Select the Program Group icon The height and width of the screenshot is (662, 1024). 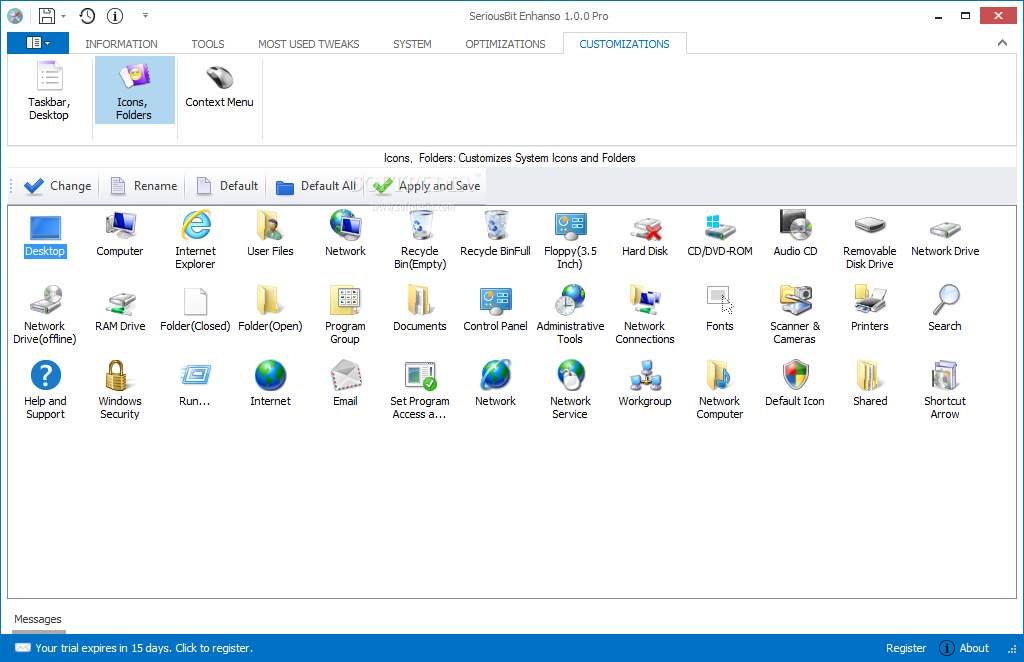(345, 315)
